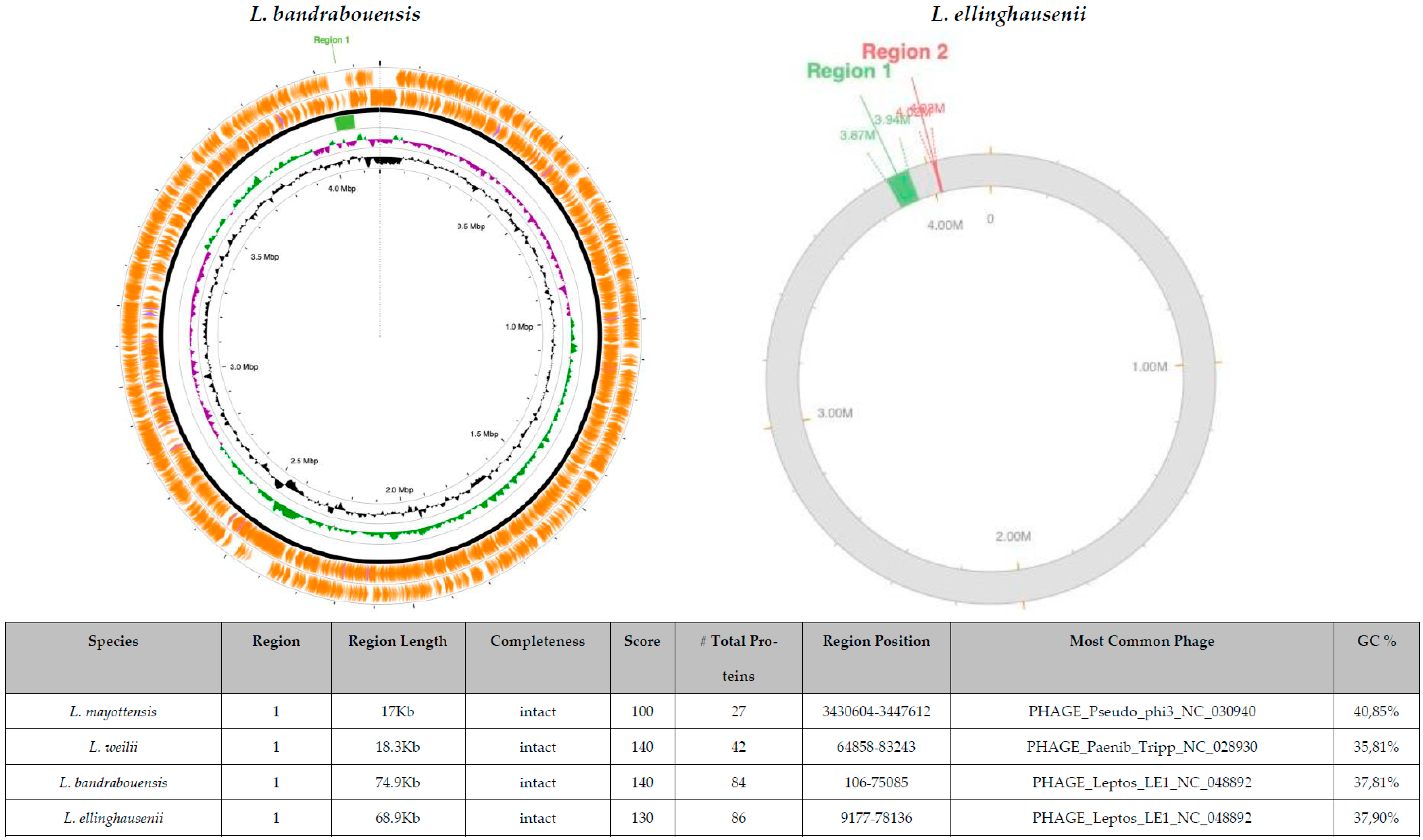
Task: Click the Region Length column header
Action: 397,641
